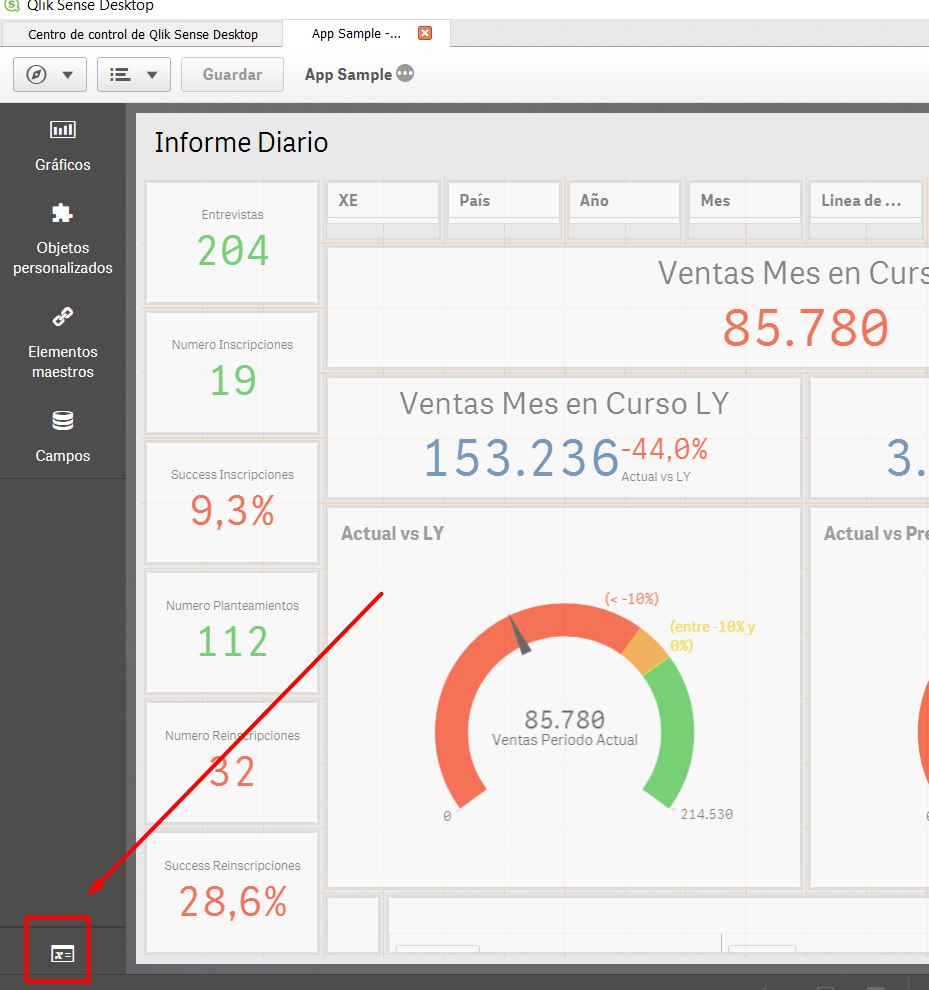
Task: Select Success Inscripciones KPI 9,3%
Action: point(232,503)
